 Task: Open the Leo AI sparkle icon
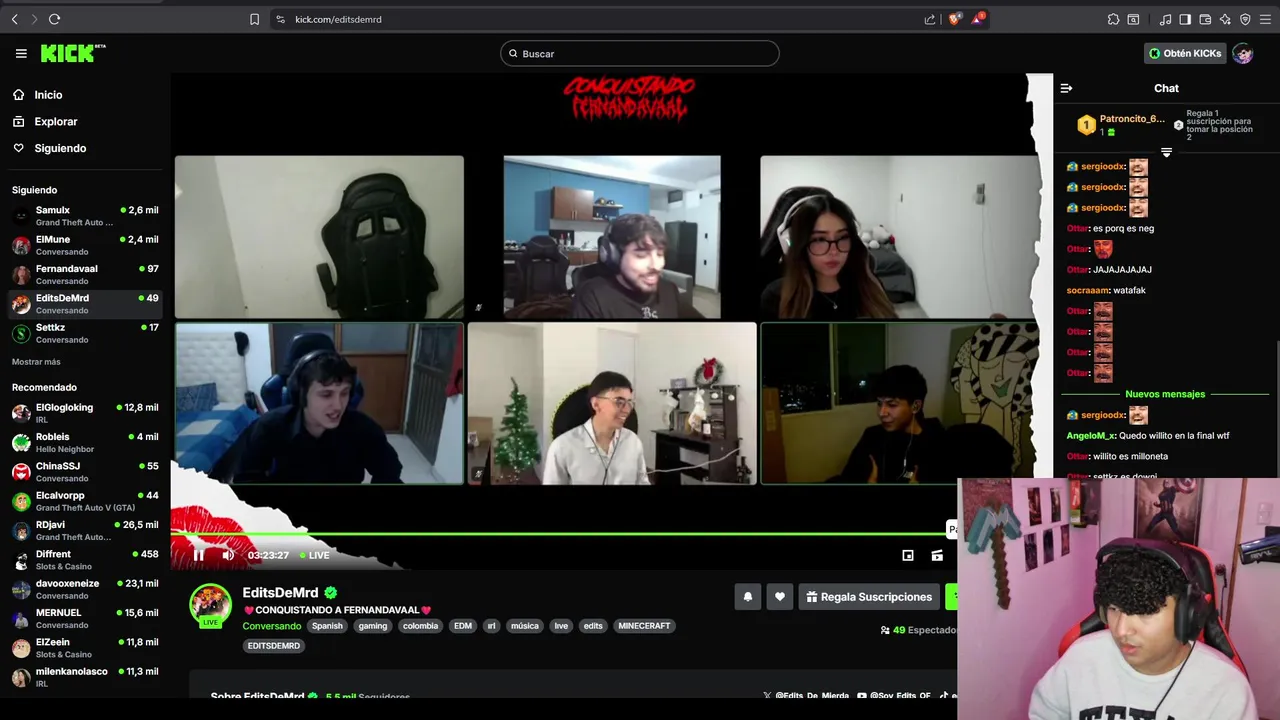point(1225,19)
